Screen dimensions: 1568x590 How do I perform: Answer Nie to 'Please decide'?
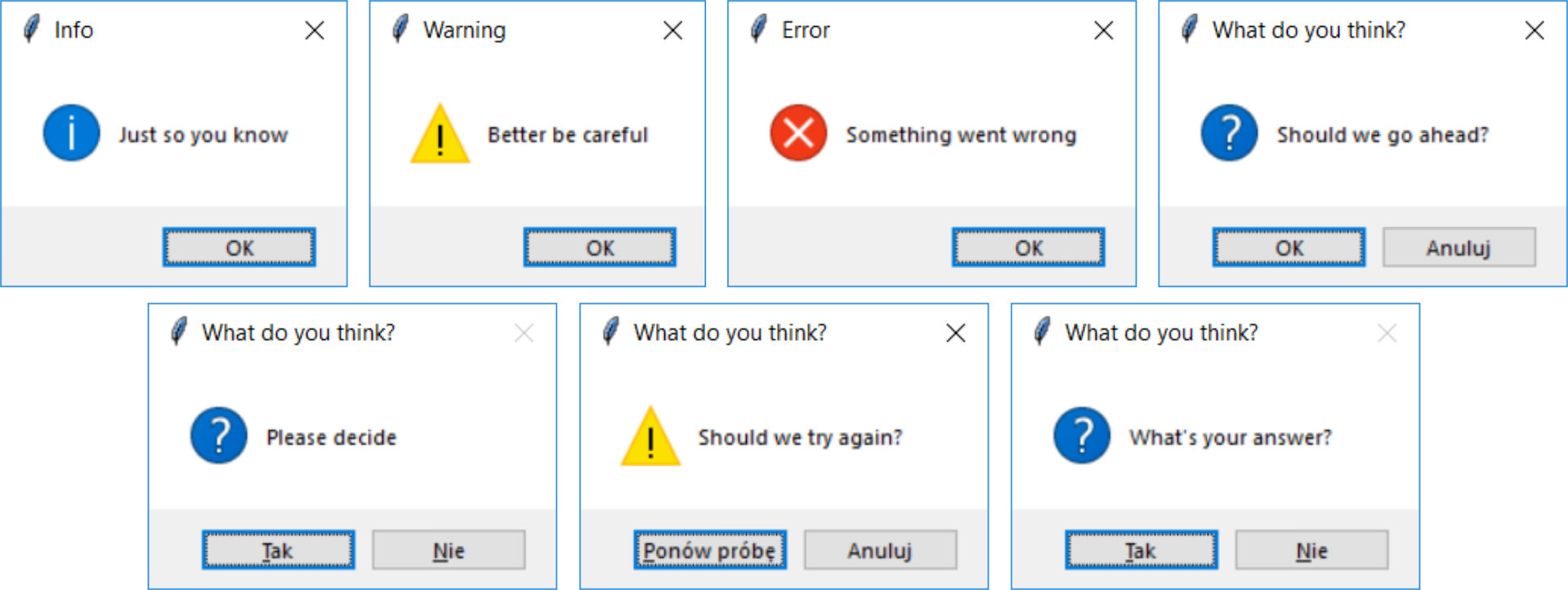coord(448,549)
